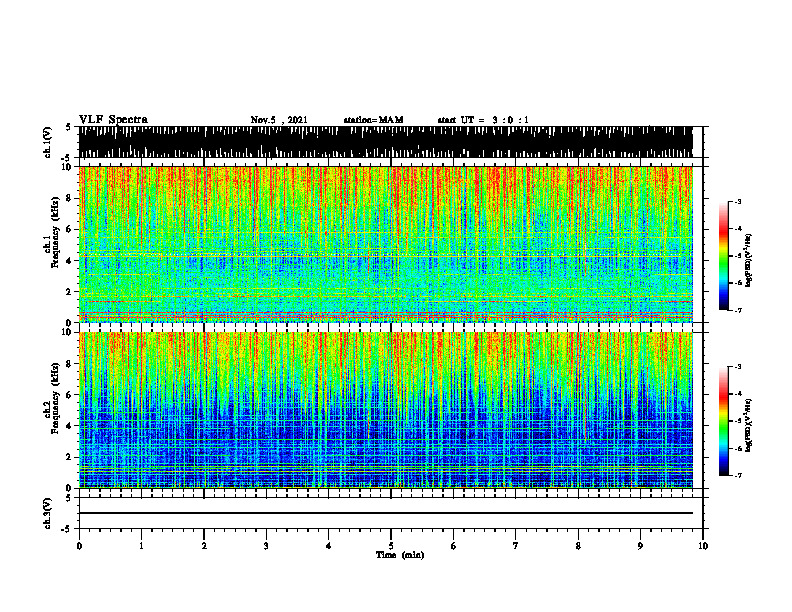The height and width of the screenshot is (612, 792).
Task: Click the "2" kHz tick of ch.1 spectrogram
Action: [x=70, y=292]
